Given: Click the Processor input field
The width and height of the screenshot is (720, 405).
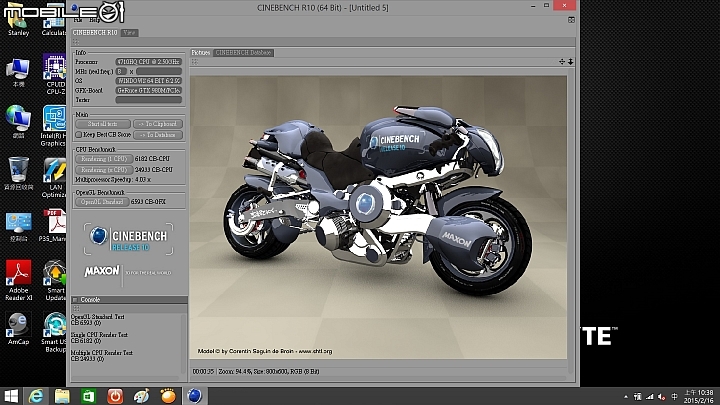Looking at the screenshot, I should click(x=148, y=62).
